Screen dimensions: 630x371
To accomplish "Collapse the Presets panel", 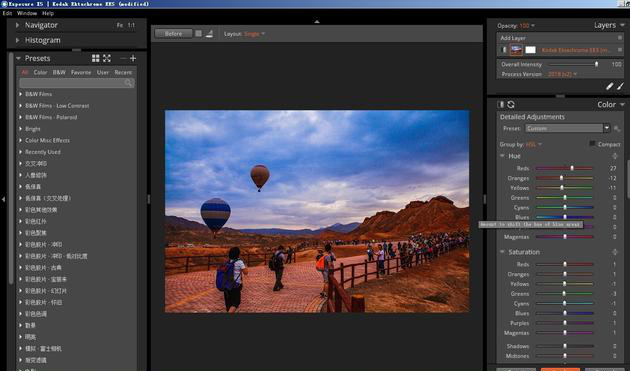I will pos(18,58).
